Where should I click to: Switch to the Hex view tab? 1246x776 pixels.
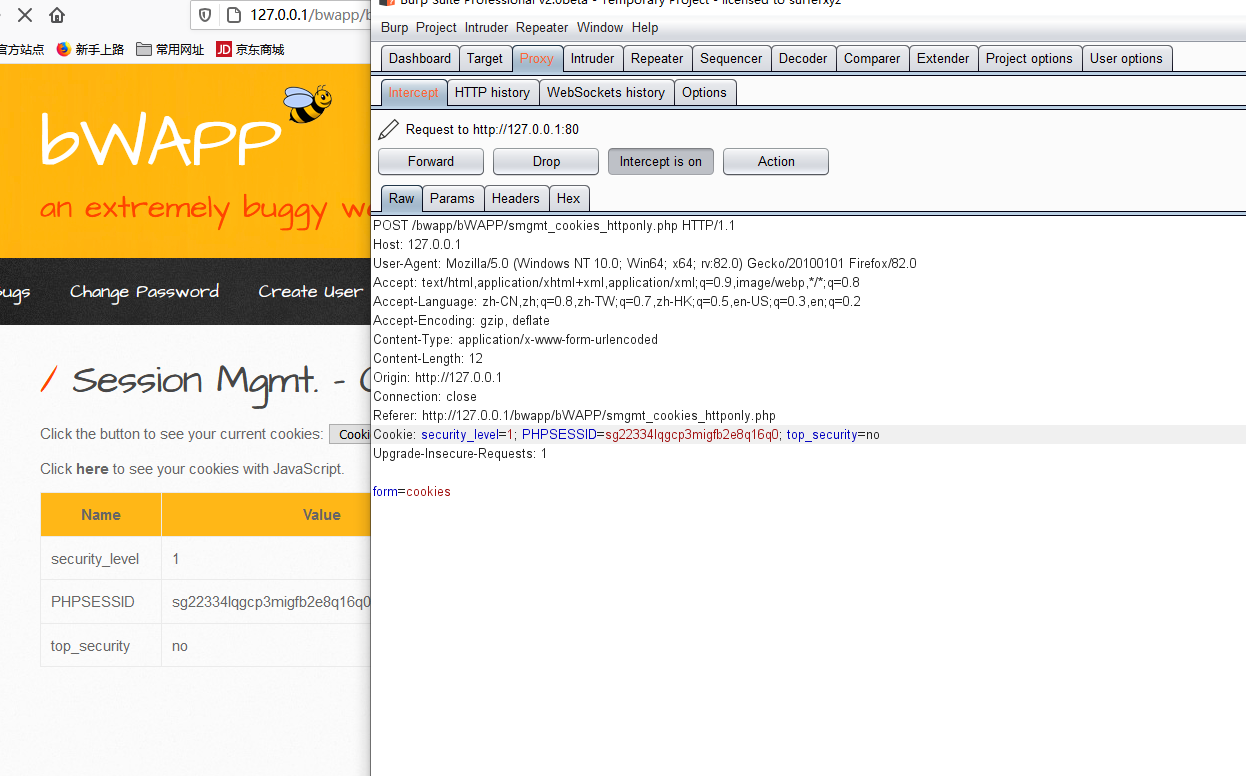tap(569, 198)
